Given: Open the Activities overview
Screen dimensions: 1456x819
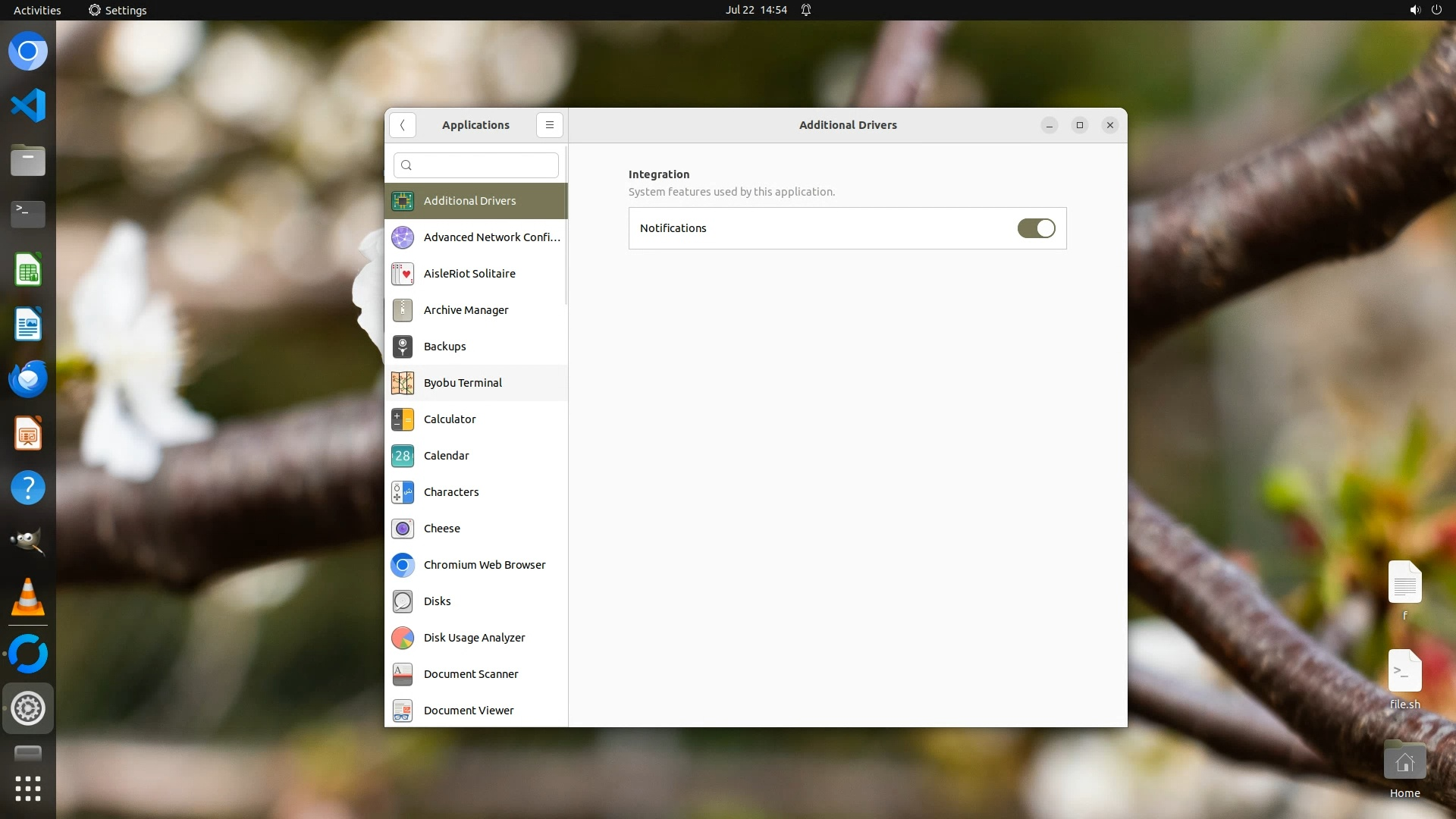Looking at the screenshot, I should 37,10.
